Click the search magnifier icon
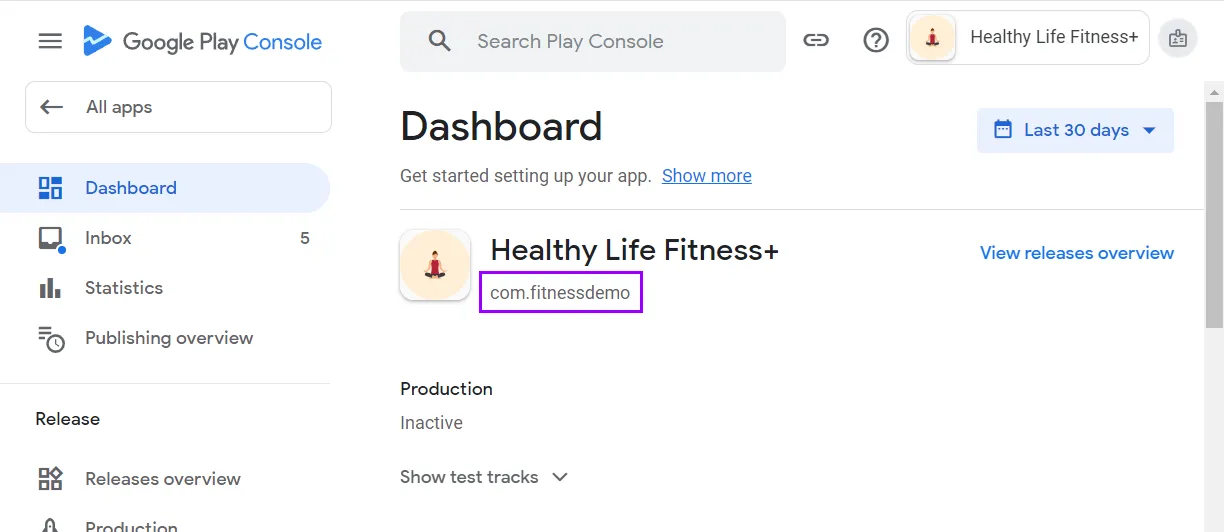1224x532 pixels. [440, 41]
